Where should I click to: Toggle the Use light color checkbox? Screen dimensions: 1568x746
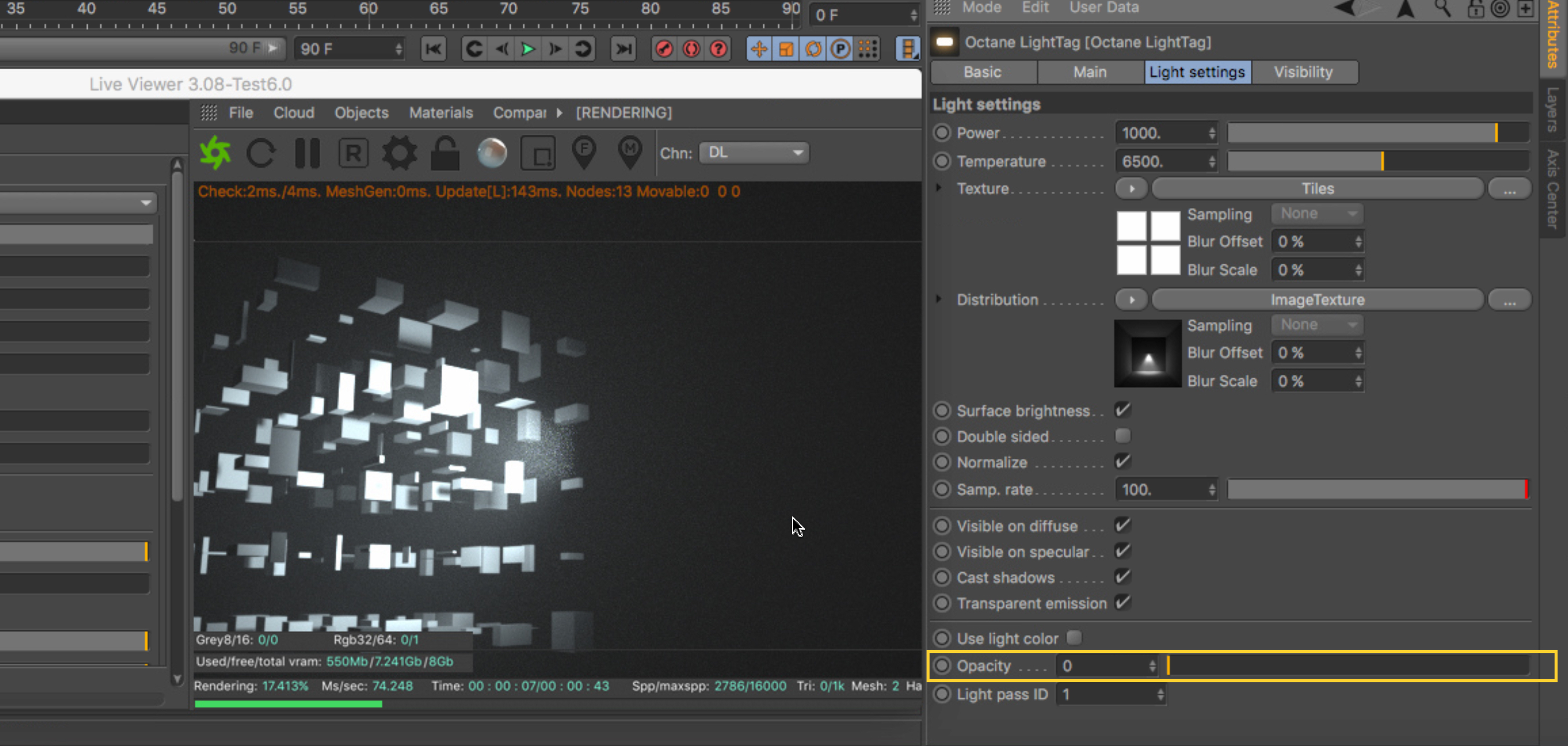point(1074,637)
